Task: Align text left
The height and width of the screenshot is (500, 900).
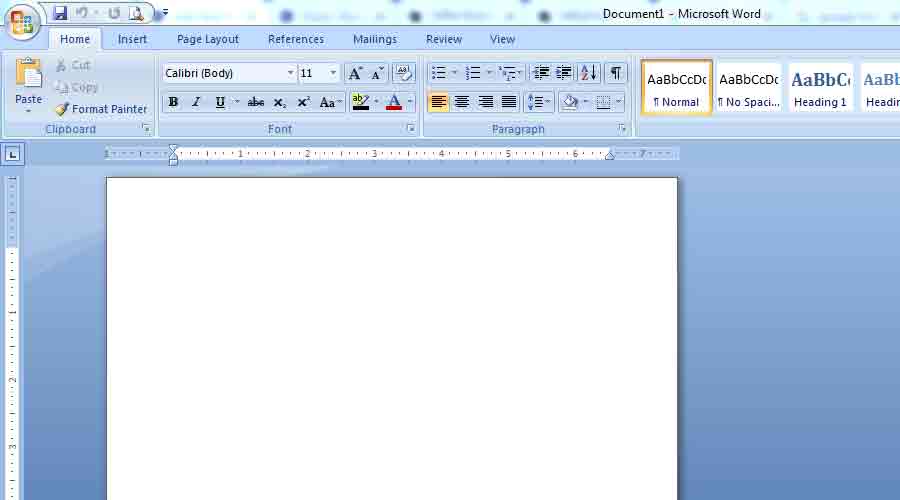Action: [439, 102]
